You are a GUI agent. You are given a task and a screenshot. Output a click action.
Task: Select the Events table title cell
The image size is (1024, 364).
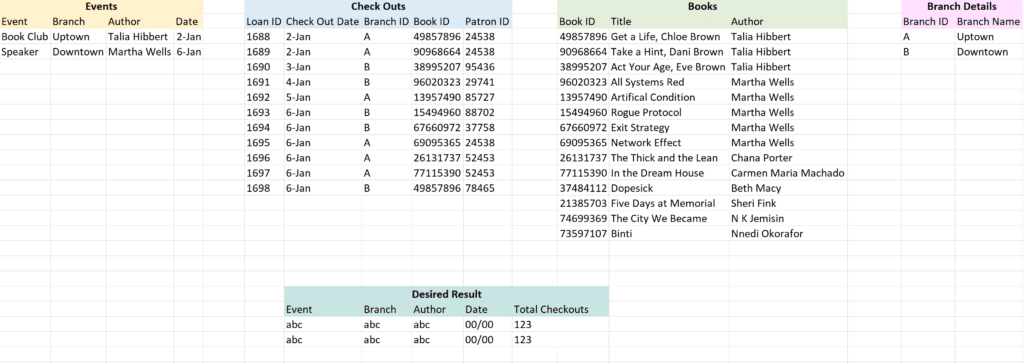[x=101, y=7]
